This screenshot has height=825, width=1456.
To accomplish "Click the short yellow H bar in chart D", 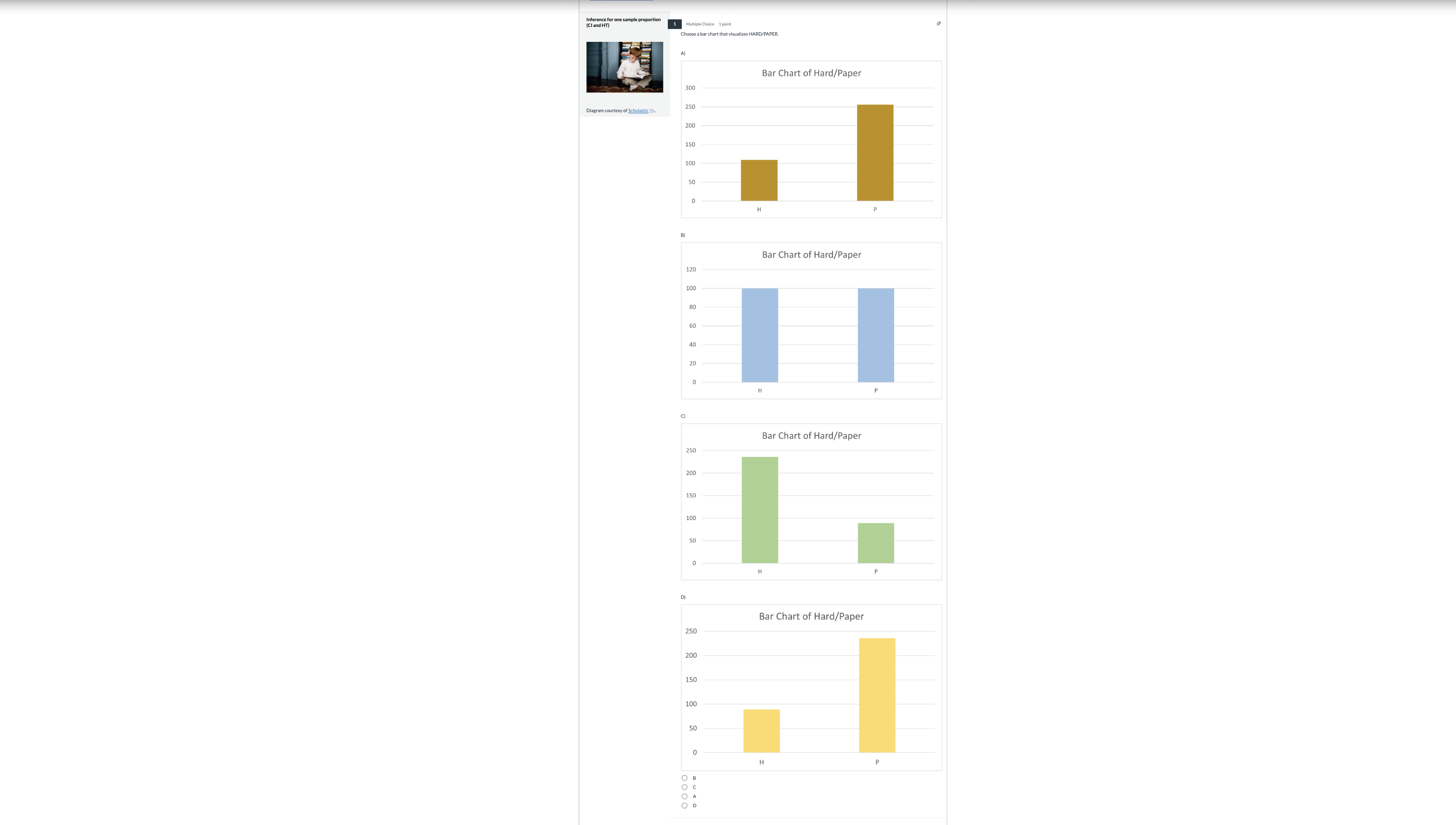I will [761, 731].
